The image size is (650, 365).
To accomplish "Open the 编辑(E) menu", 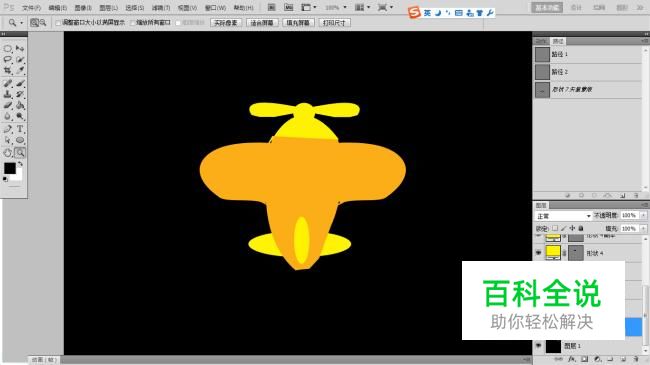I will (58, 8).
